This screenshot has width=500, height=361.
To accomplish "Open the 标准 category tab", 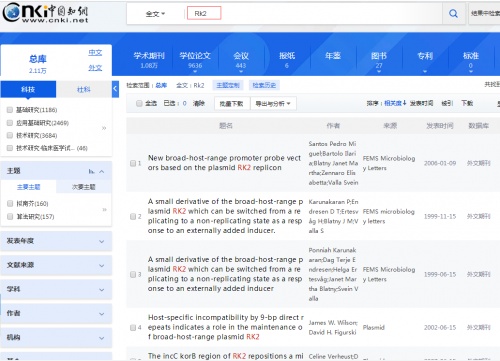I will (x=471, y=59).
